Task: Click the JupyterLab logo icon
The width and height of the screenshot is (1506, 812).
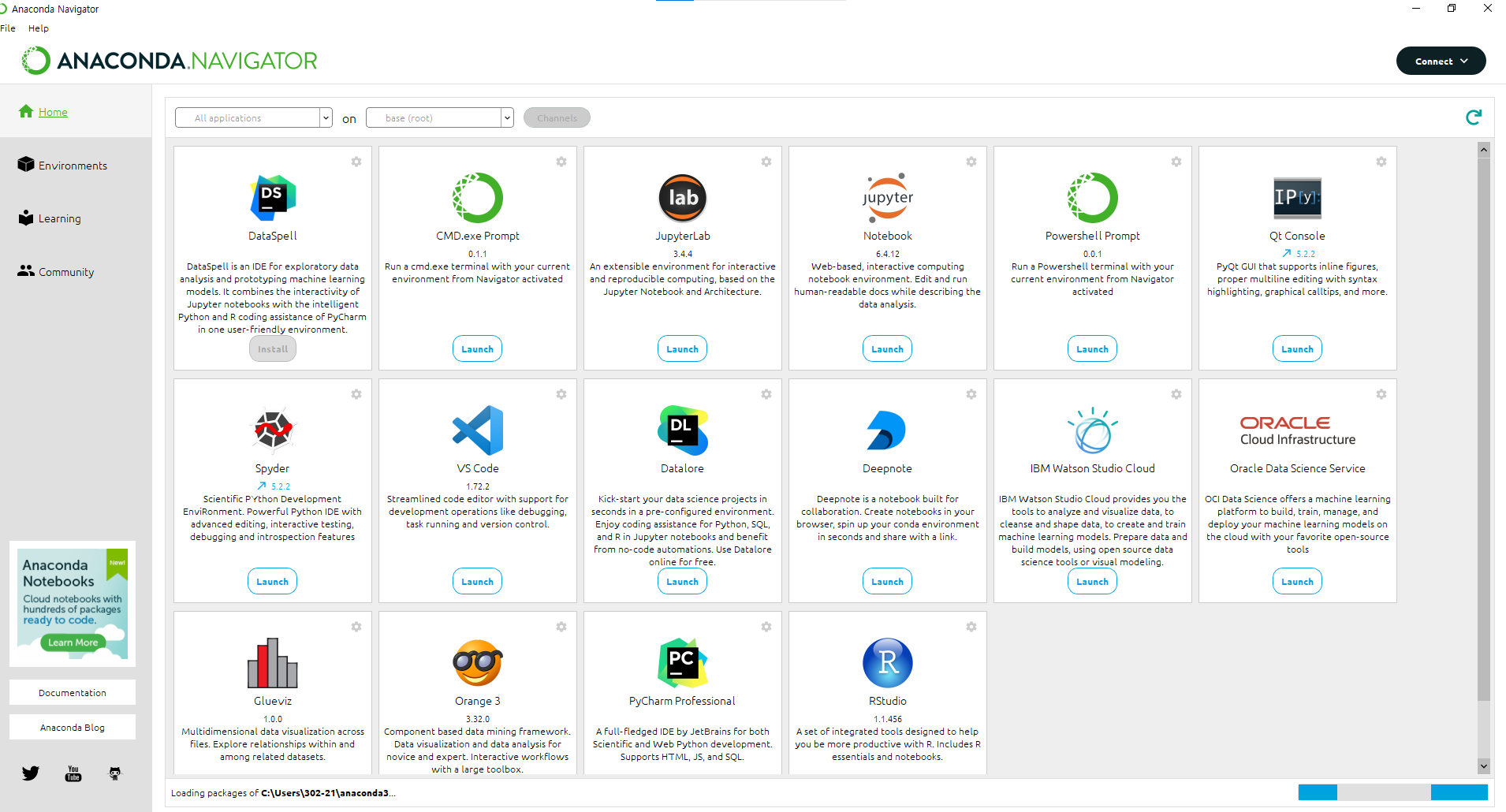Action: pyautogui.click(x=683, y=197)
